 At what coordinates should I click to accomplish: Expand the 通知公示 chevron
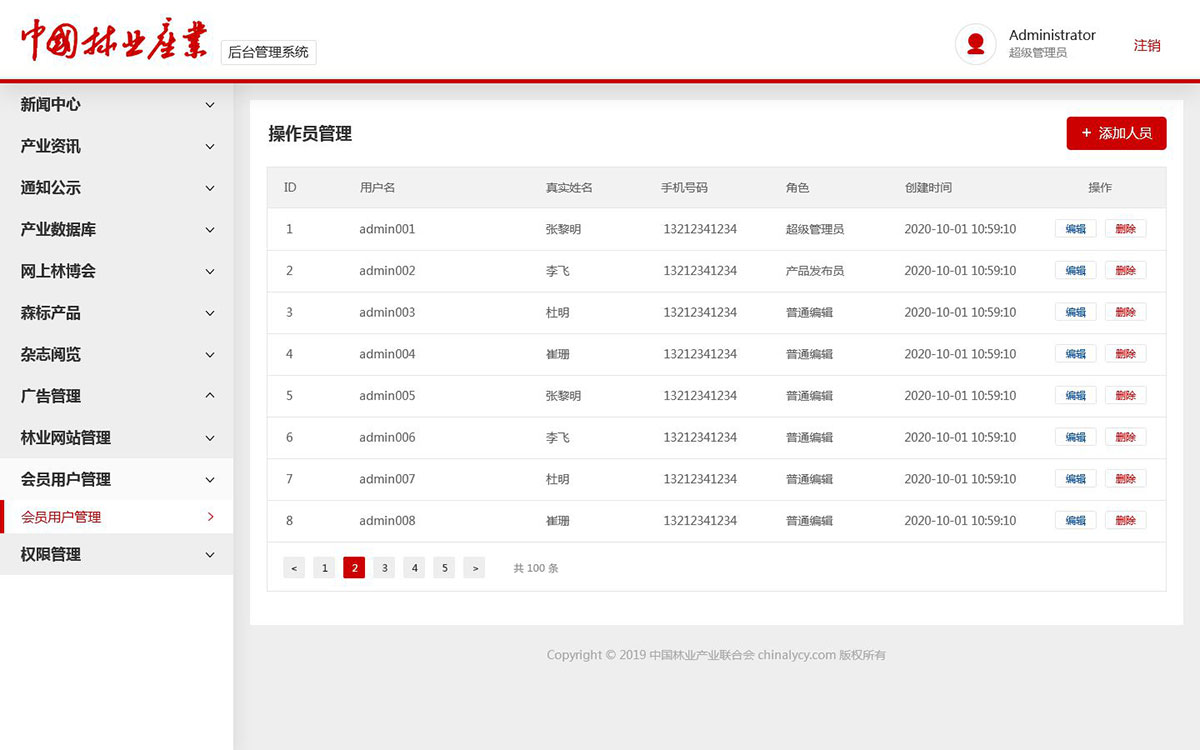[x=210, y=188]
